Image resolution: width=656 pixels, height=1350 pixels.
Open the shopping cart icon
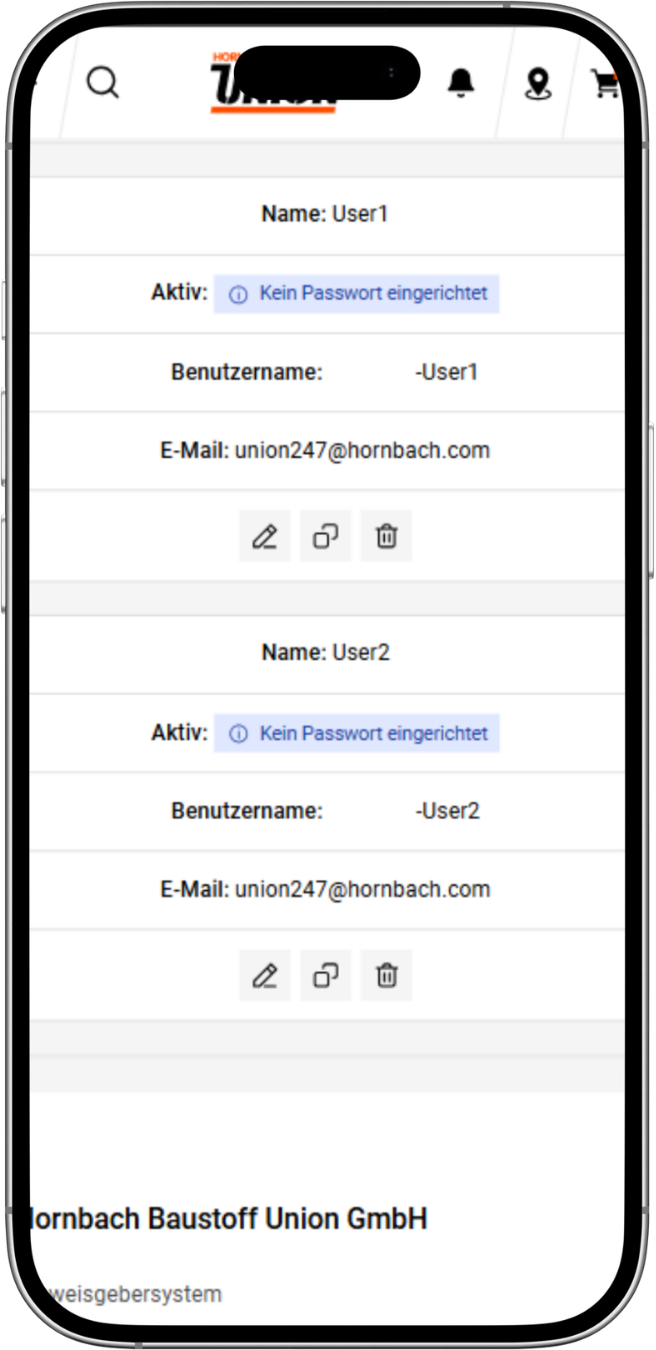coord(606,85)
